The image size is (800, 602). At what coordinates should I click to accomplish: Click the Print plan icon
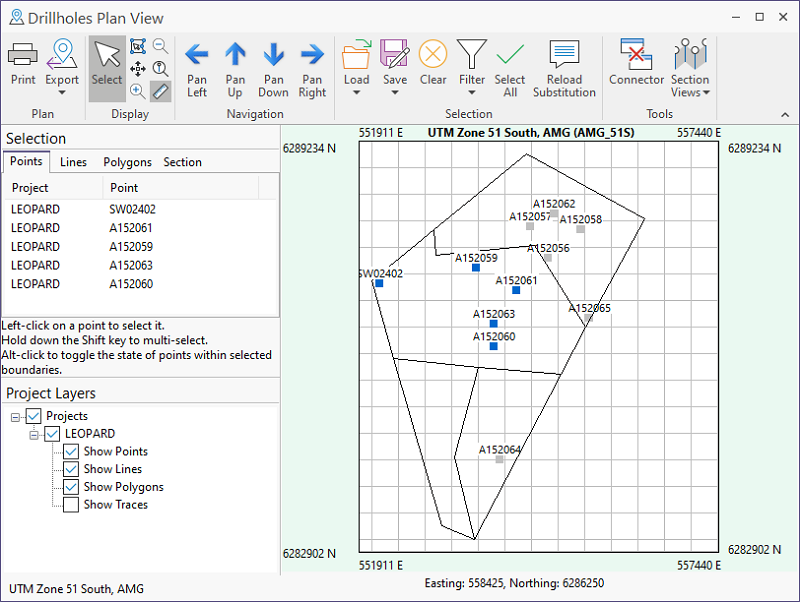[x=23, y=62]
